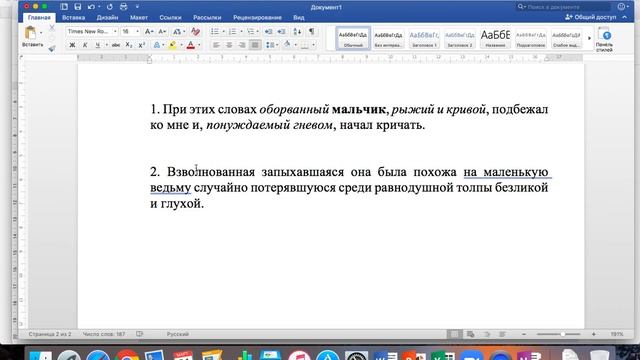
Task: Expand the paste options arrow
Action: click(41, 33)
